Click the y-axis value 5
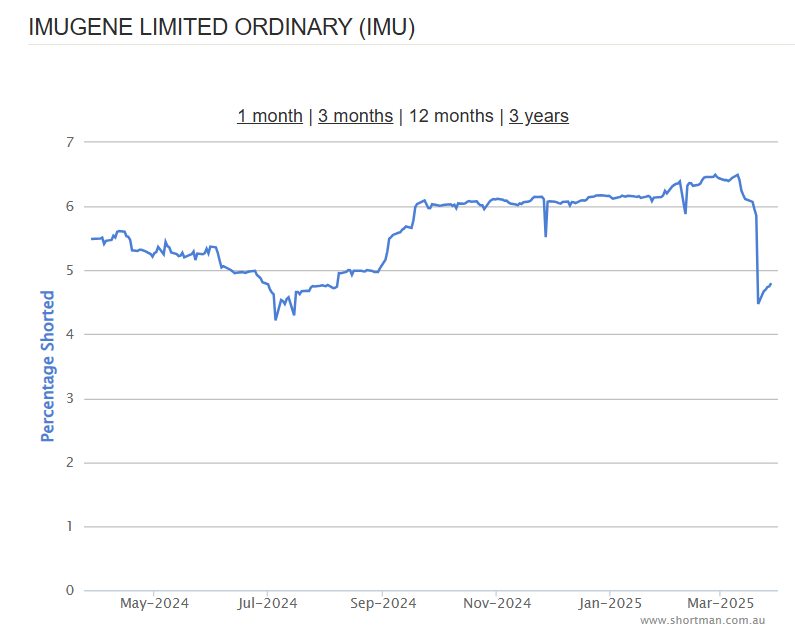The height and width of the screenshot is (630, 795). (x=70, y=270)
